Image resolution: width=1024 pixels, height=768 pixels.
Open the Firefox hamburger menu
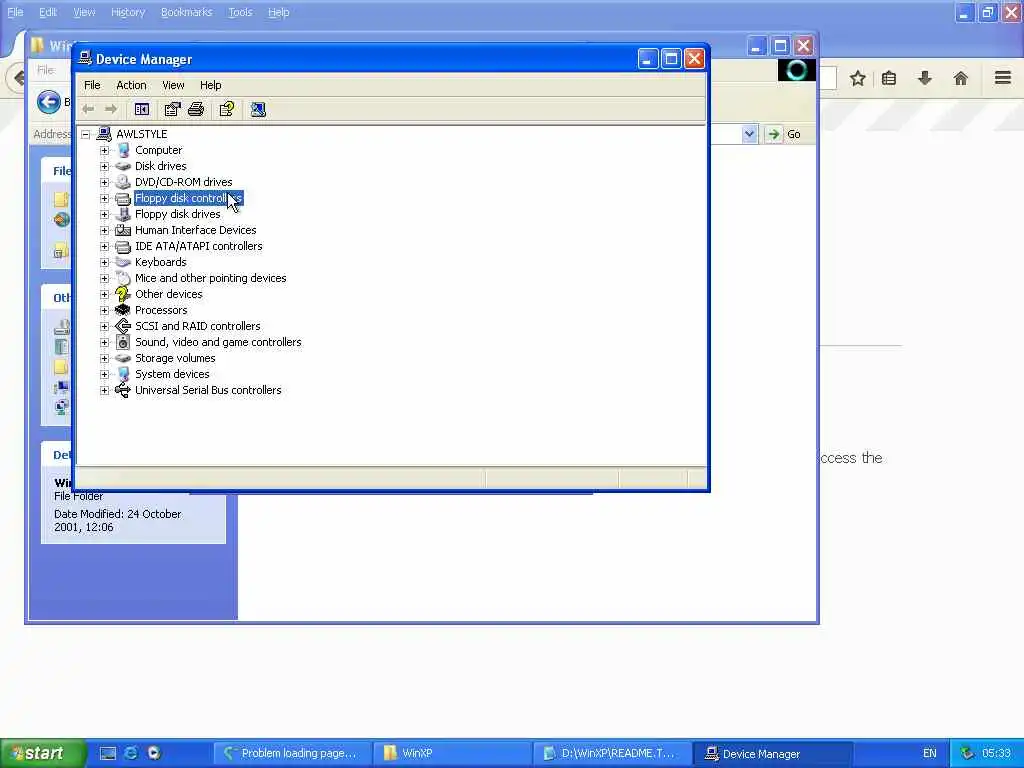tap(1003, 78)
